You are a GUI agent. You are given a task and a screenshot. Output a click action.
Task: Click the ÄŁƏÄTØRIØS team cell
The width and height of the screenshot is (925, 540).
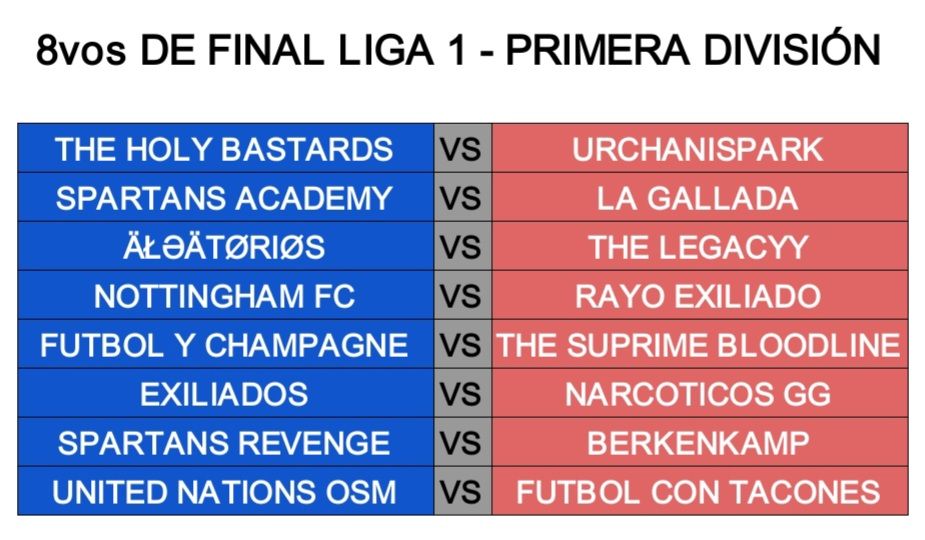(x=225, y=246)
